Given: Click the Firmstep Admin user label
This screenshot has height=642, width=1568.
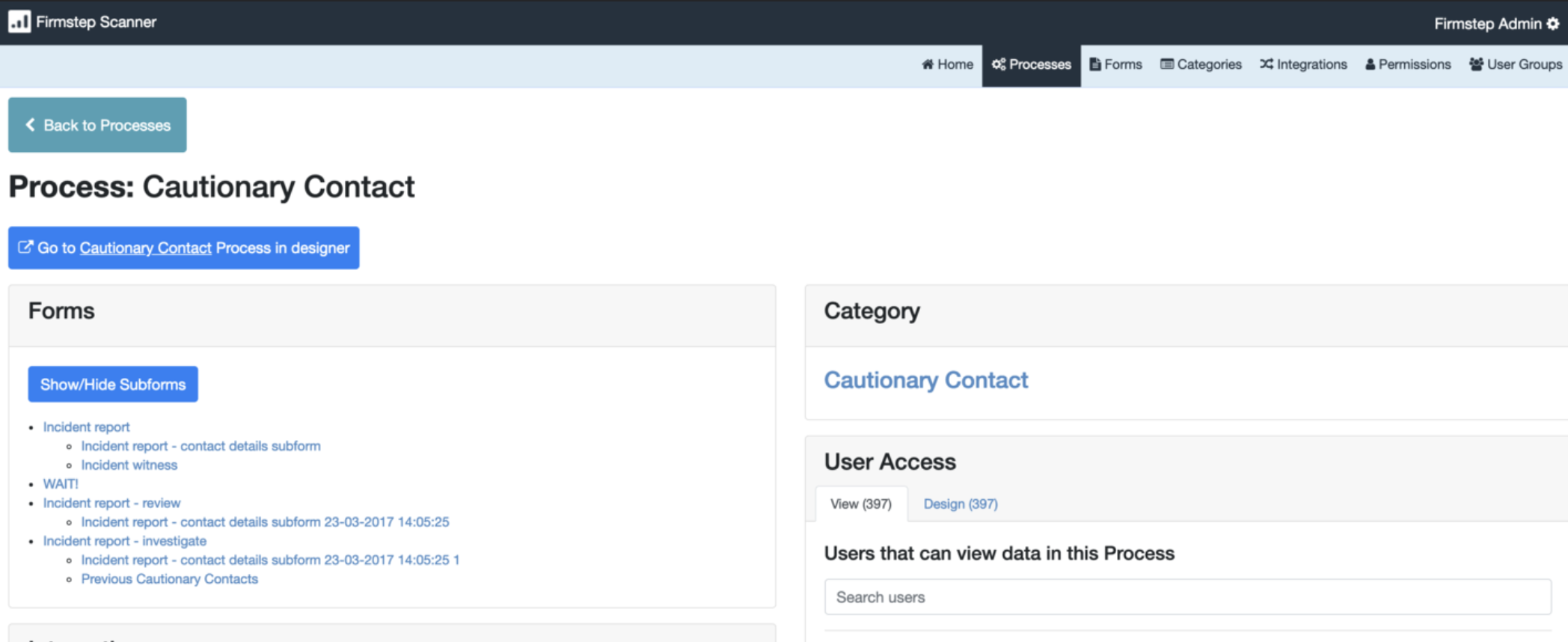Looking at the screenshot, I should (x=1487, y=23).
